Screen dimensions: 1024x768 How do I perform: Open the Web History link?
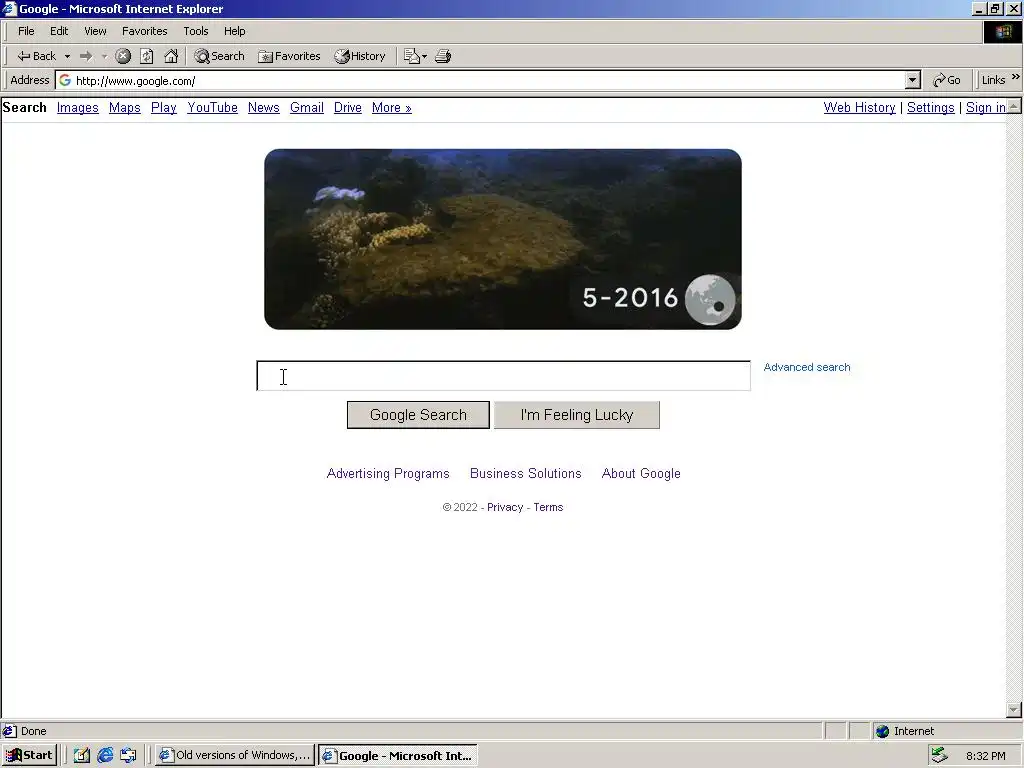coord(859,108)
